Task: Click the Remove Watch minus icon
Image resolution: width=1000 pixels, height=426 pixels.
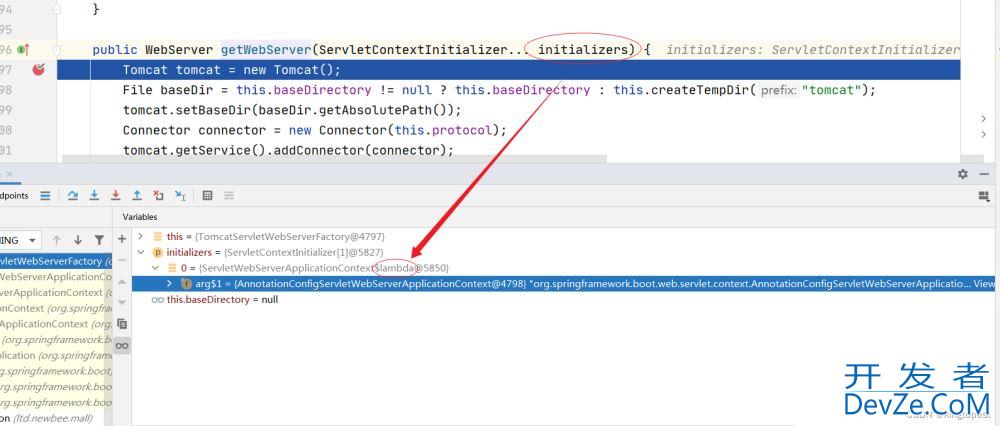Action: point(122,260)
